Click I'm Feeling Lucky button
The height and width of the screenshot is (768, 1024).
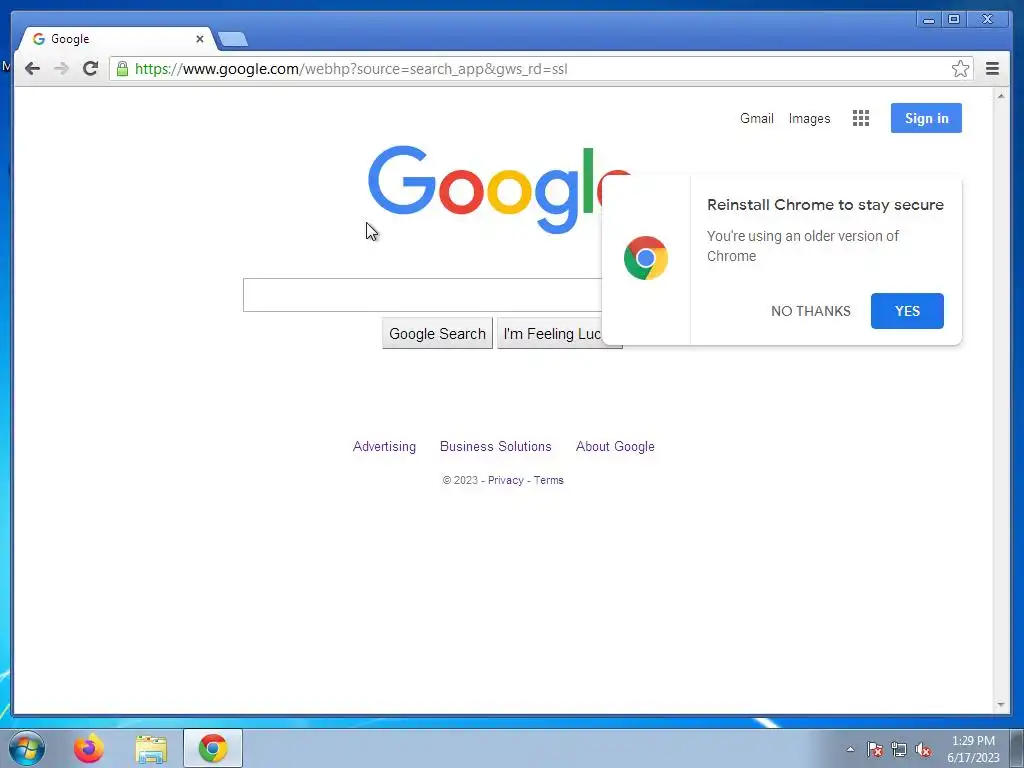pyautogui.click(x=550, y=334)
